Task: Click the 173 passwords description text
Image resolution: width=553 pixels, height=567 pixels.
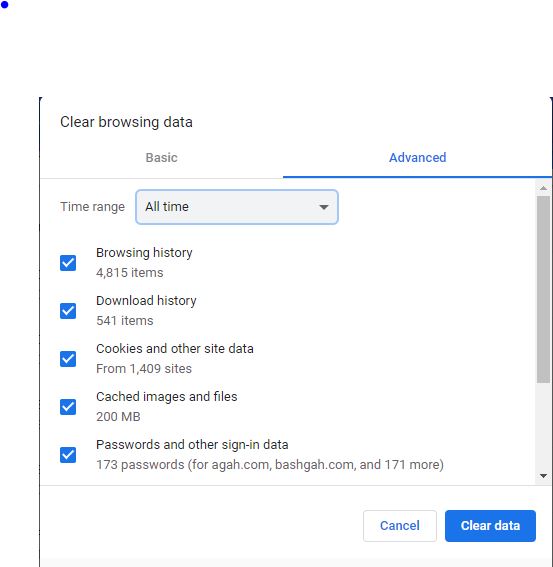Action: [x=270, y=465]
